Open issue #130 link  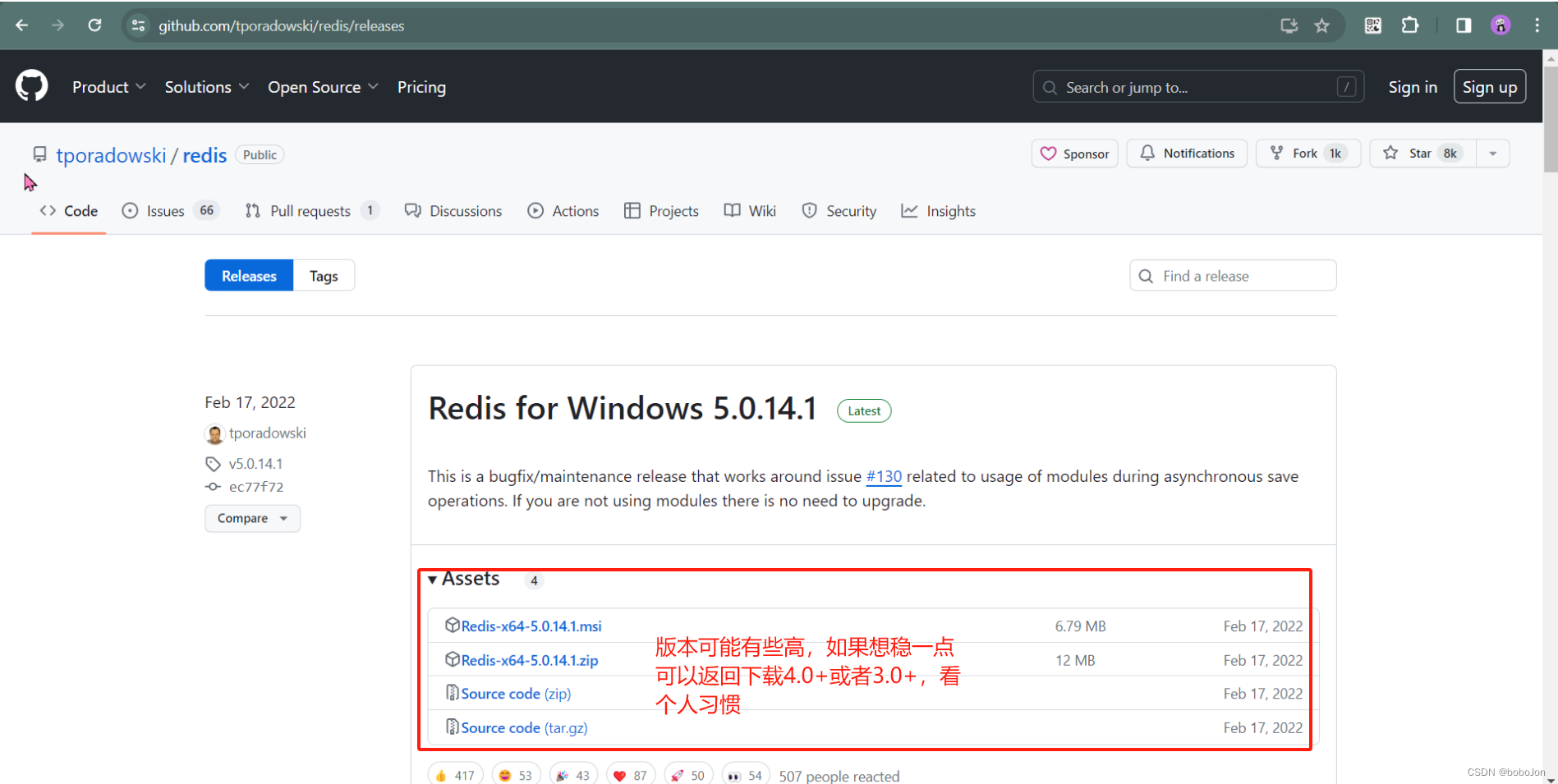pos(884,476)
